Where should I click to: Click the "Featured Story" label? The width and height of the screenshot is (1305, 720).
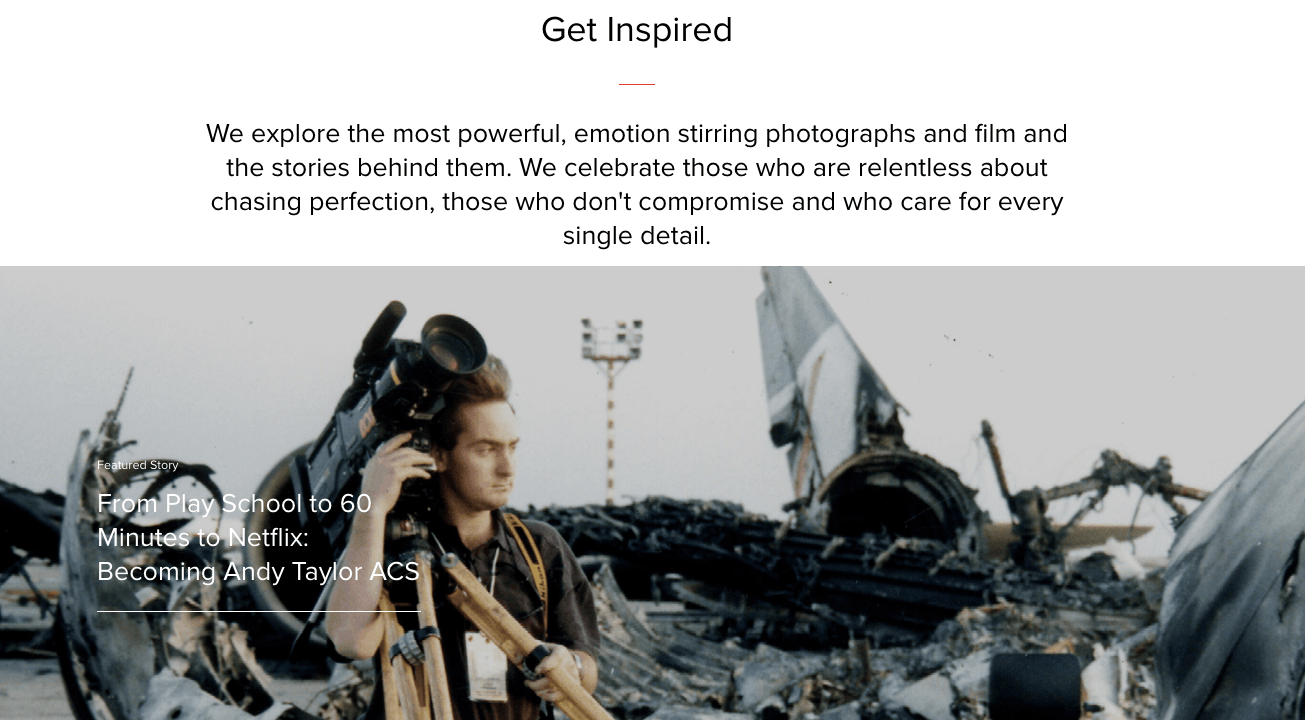tap(138, 465)
